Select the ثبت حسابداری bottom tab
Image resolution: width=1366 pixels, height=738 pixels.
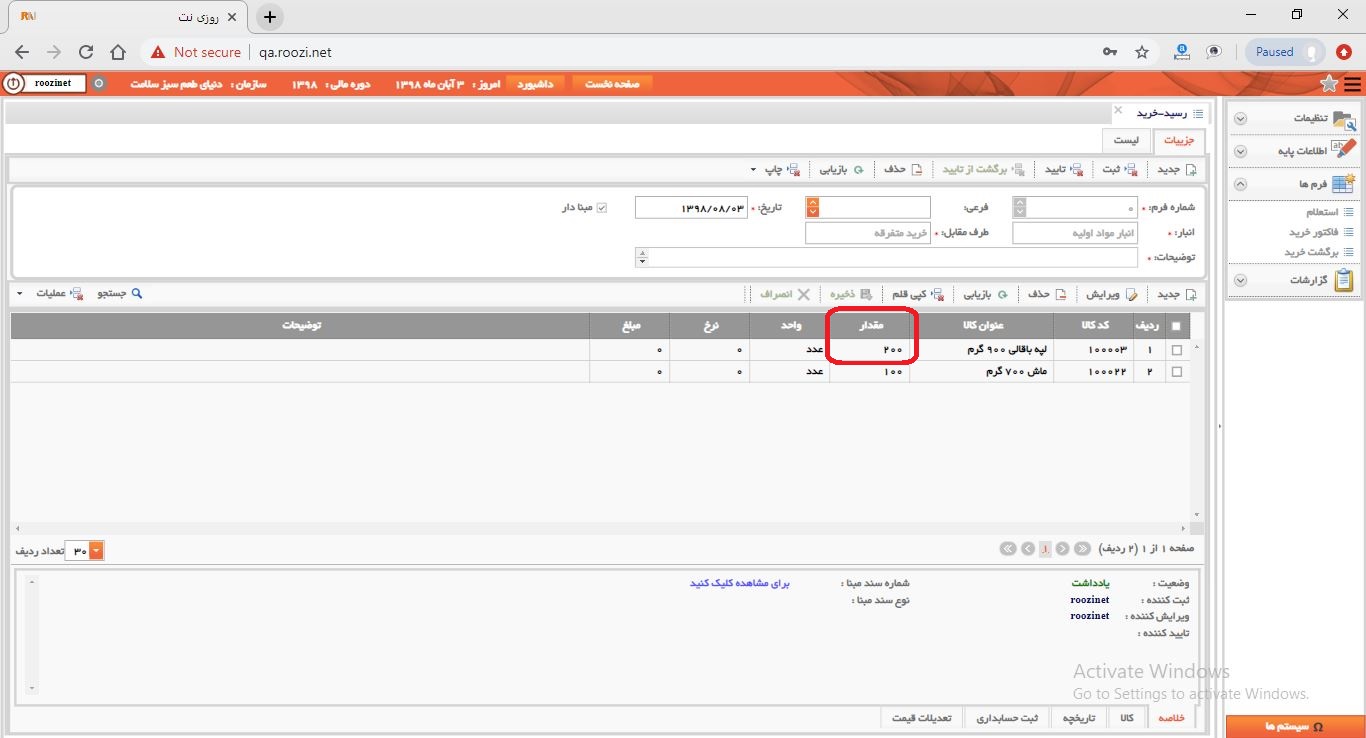tap(1007, 718)
